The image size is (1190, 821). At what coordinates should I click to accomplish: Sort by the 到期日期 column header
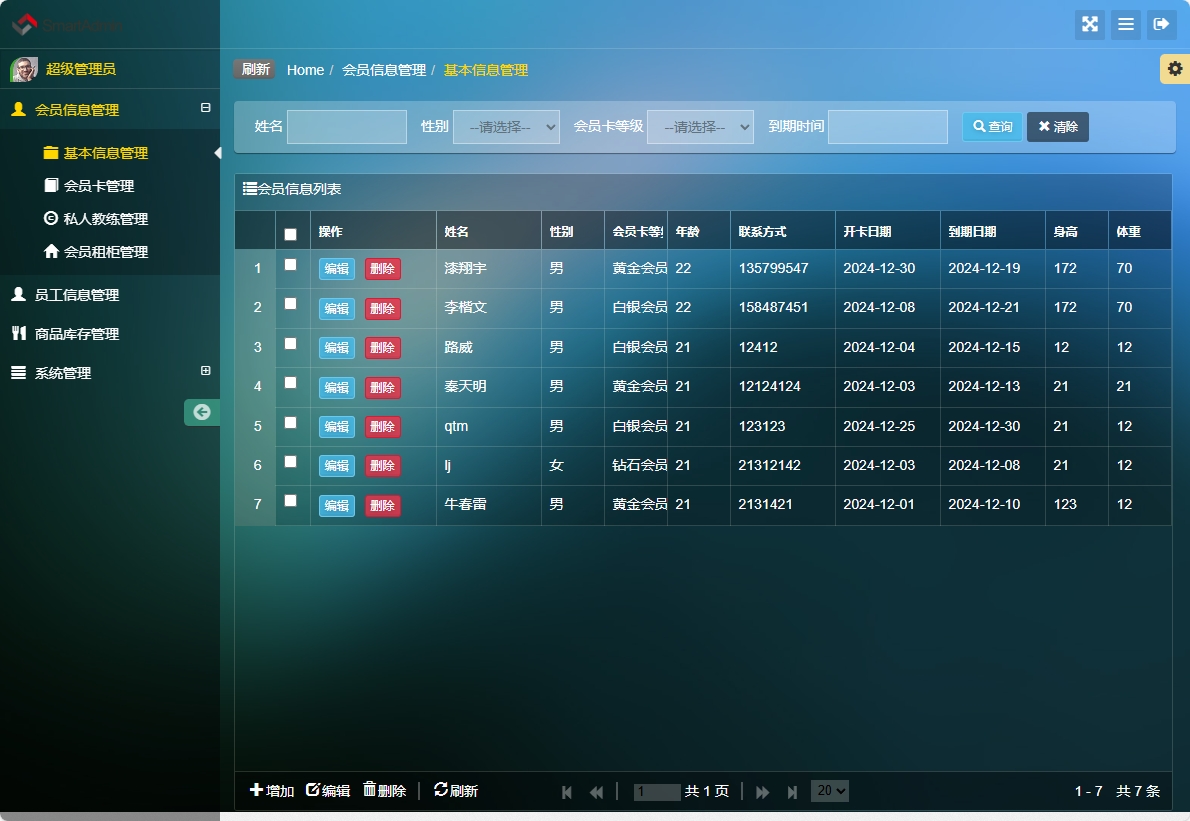tap(993, 231)
